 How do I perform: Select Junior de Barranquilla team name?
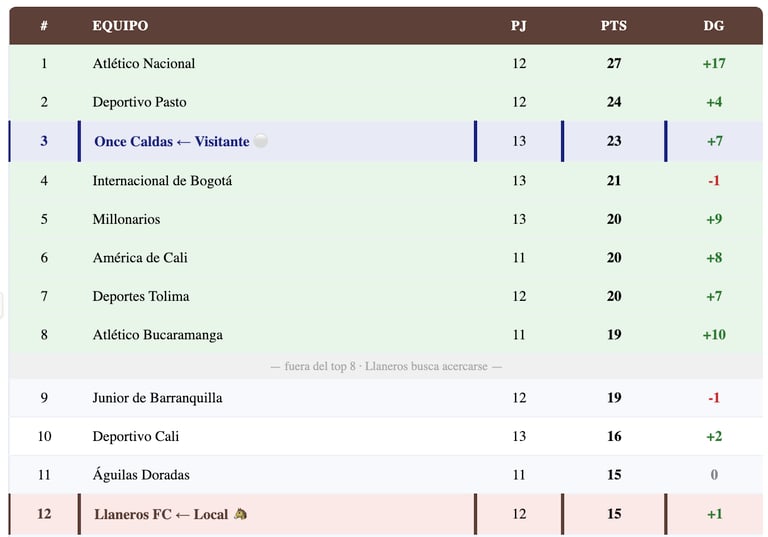coord(157,398)
